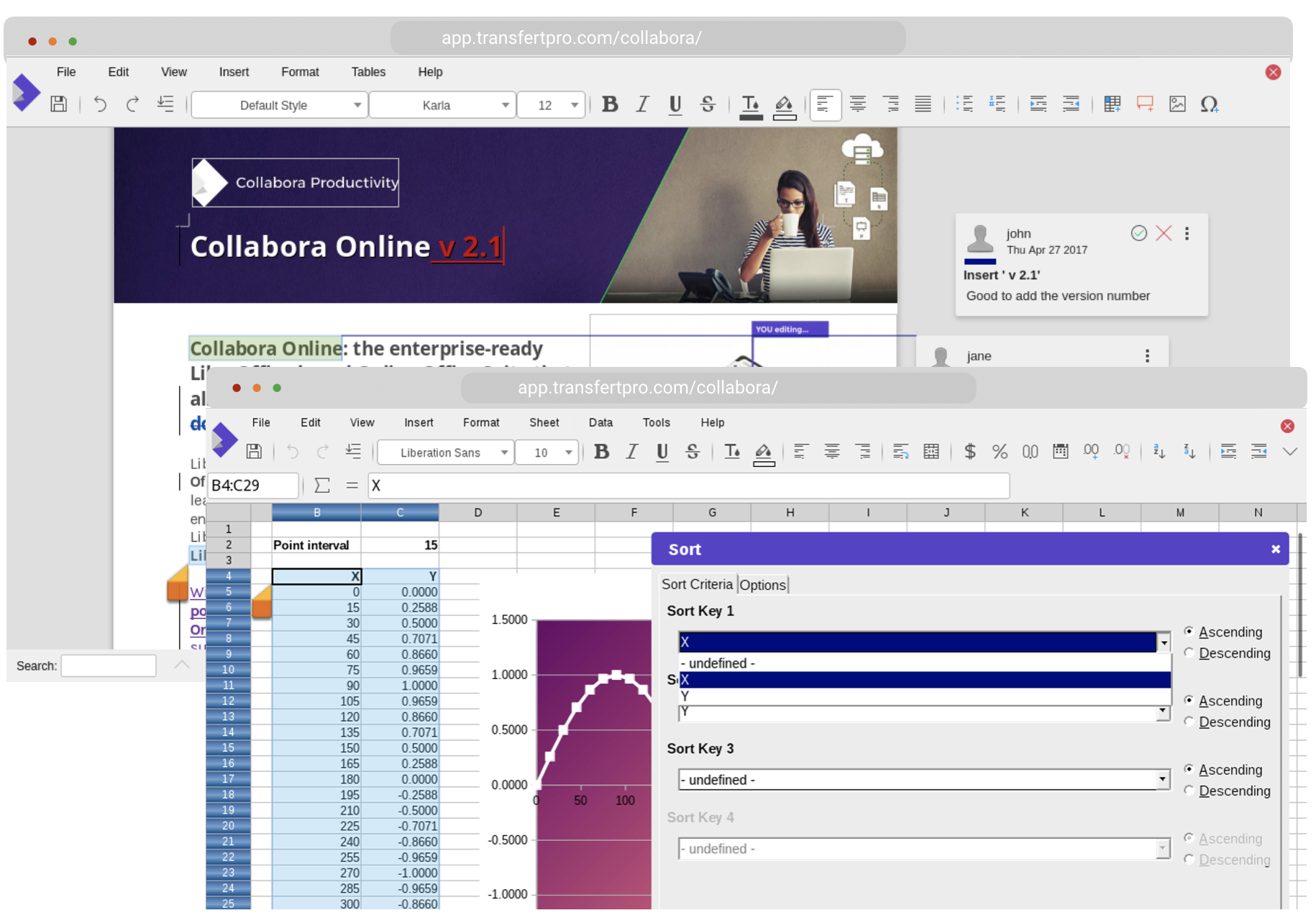
Task: Open Data menu in Calc window
Action: point(601,423)
